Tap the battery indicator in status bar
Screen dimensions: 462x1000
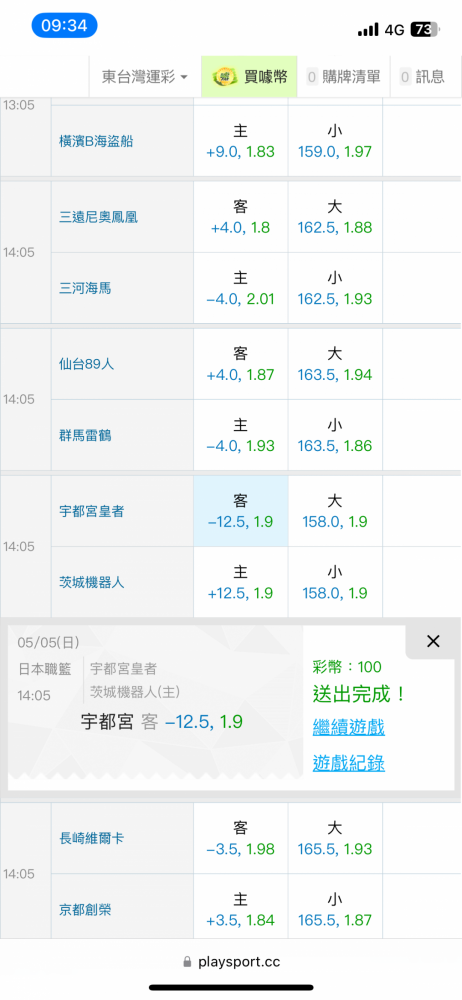pos(426,29)
